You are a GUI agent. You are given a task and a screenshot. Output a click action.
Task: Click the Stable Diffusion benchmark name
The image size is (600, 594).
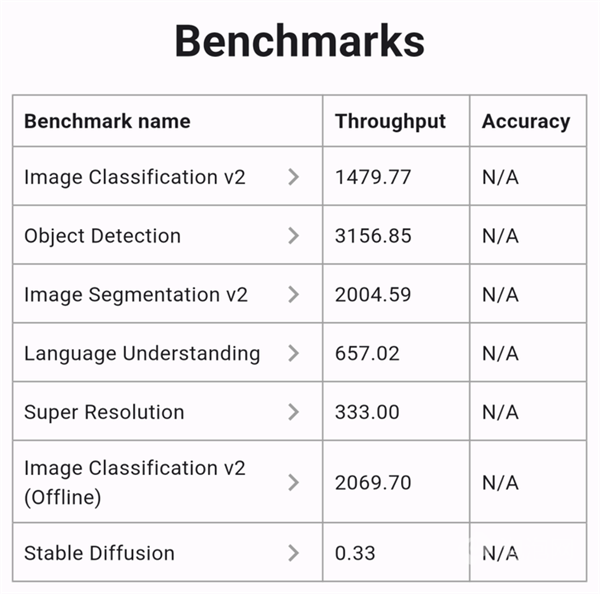coord(99,553)
